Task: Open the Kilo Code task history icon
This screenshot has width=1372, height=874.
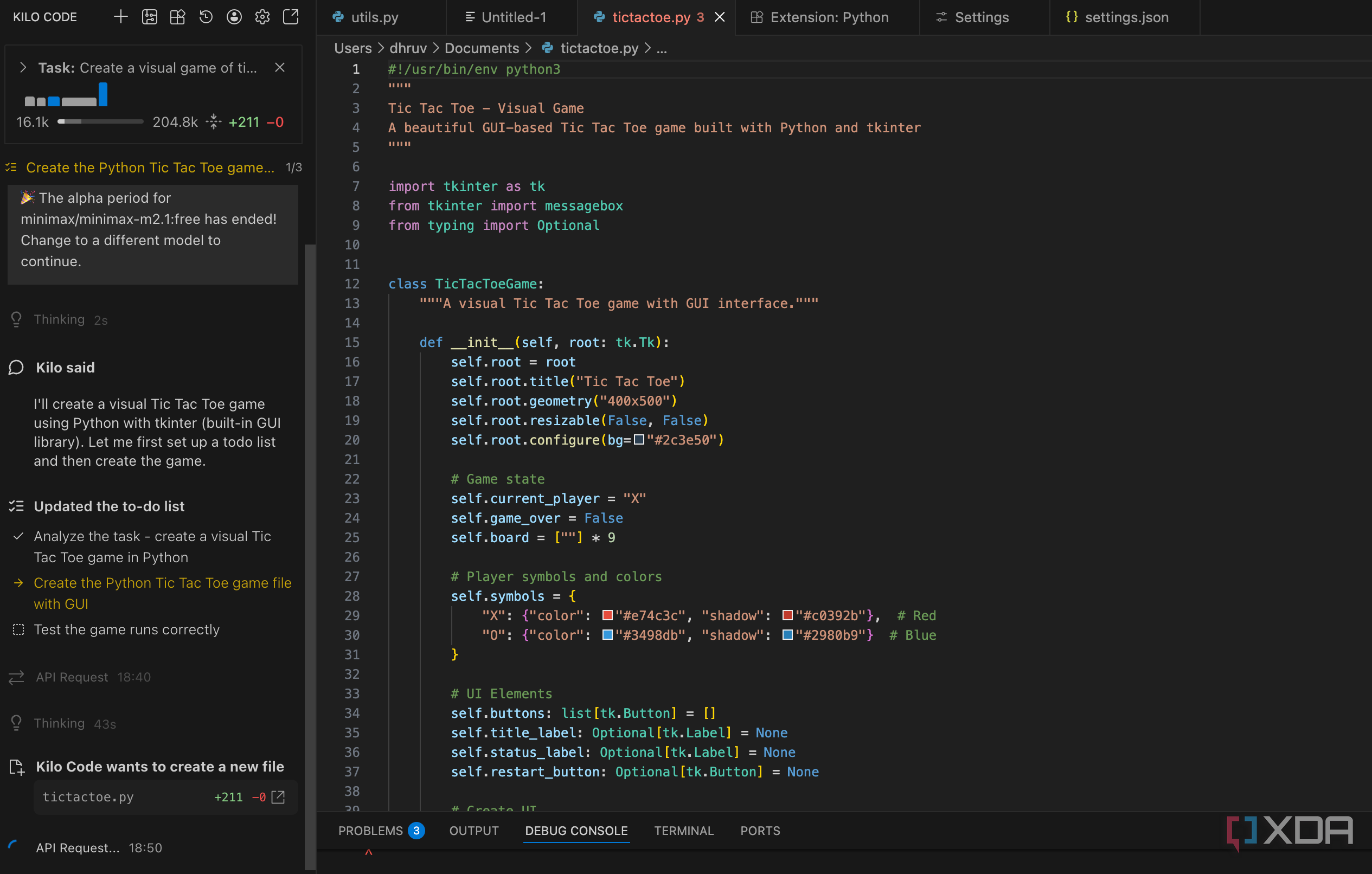Action: tap(206, 17)
